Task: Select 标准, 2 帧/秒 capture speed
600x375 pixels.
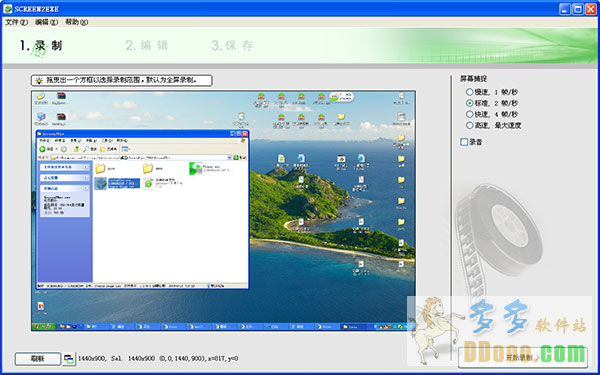Action: coord(492,103)
